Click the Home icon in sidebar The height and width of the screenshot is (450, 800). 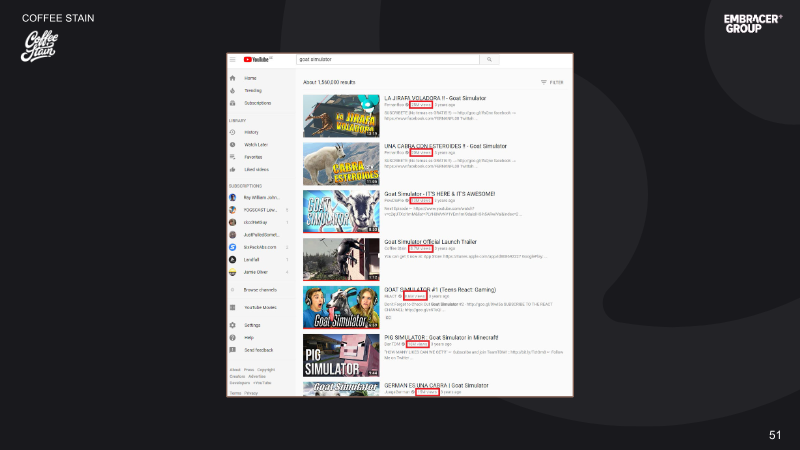(233, 78)
